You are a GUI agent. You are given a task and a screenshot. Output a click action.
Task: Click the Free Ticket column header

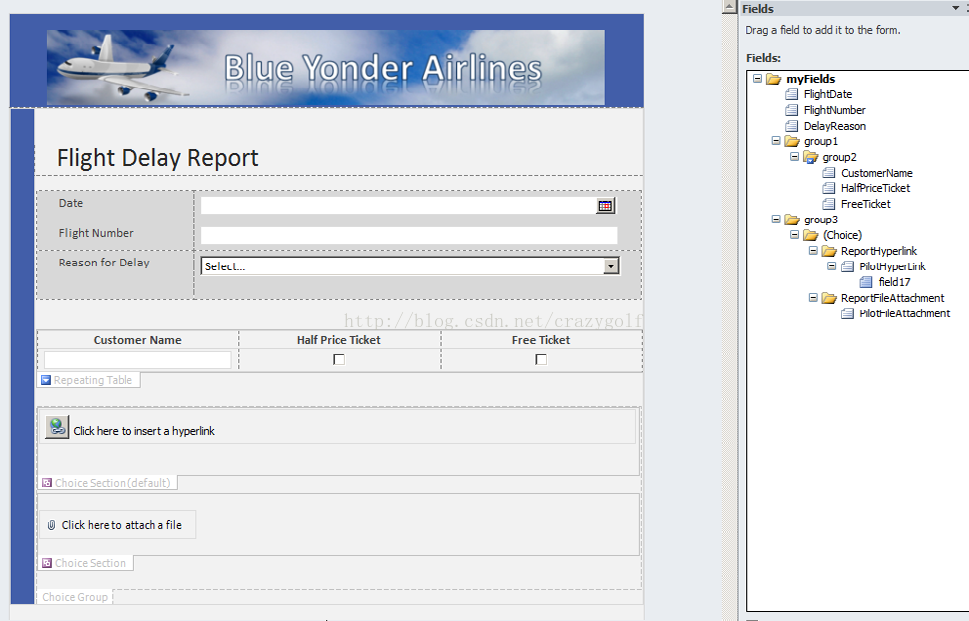point(541,340)
